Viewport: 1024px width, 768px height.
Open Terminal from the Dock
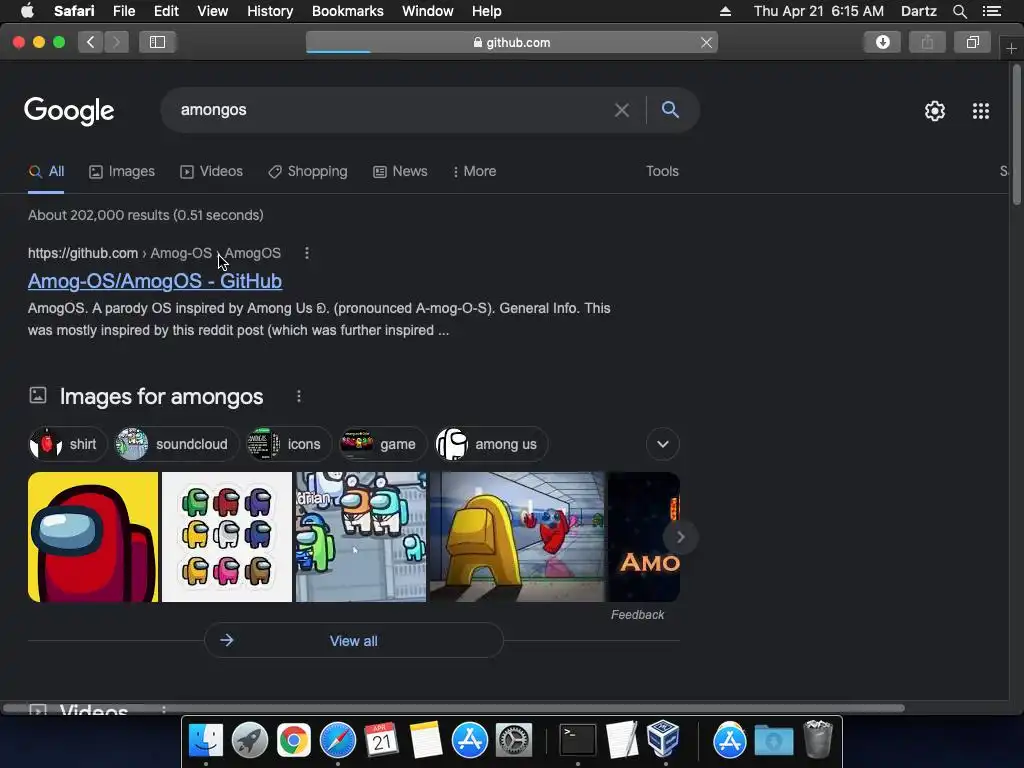click(x=578, y=741)
